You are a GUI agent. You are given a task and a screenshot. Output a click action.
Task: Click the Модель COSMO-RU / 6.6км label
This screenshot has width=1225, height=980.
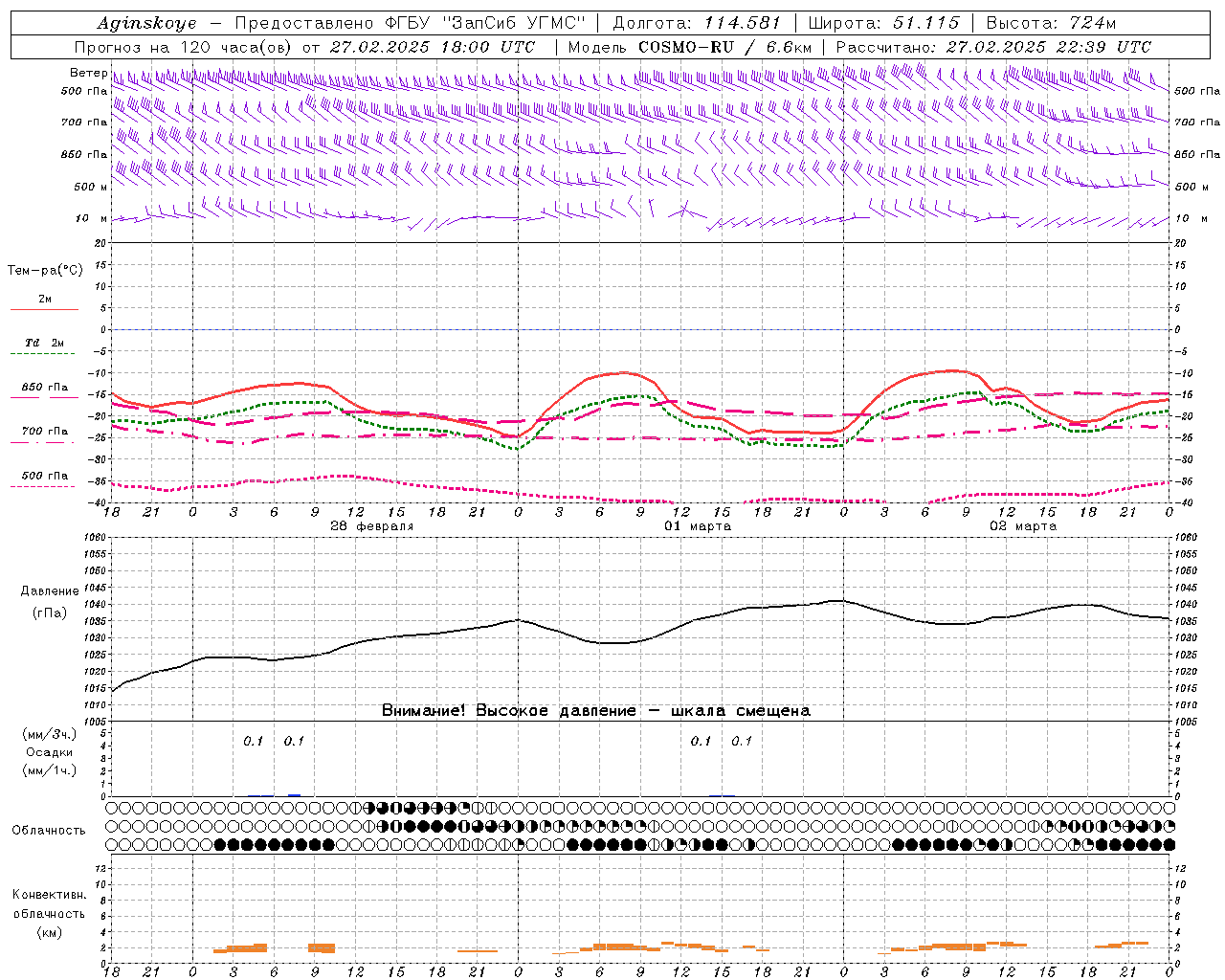pos(689,47)
